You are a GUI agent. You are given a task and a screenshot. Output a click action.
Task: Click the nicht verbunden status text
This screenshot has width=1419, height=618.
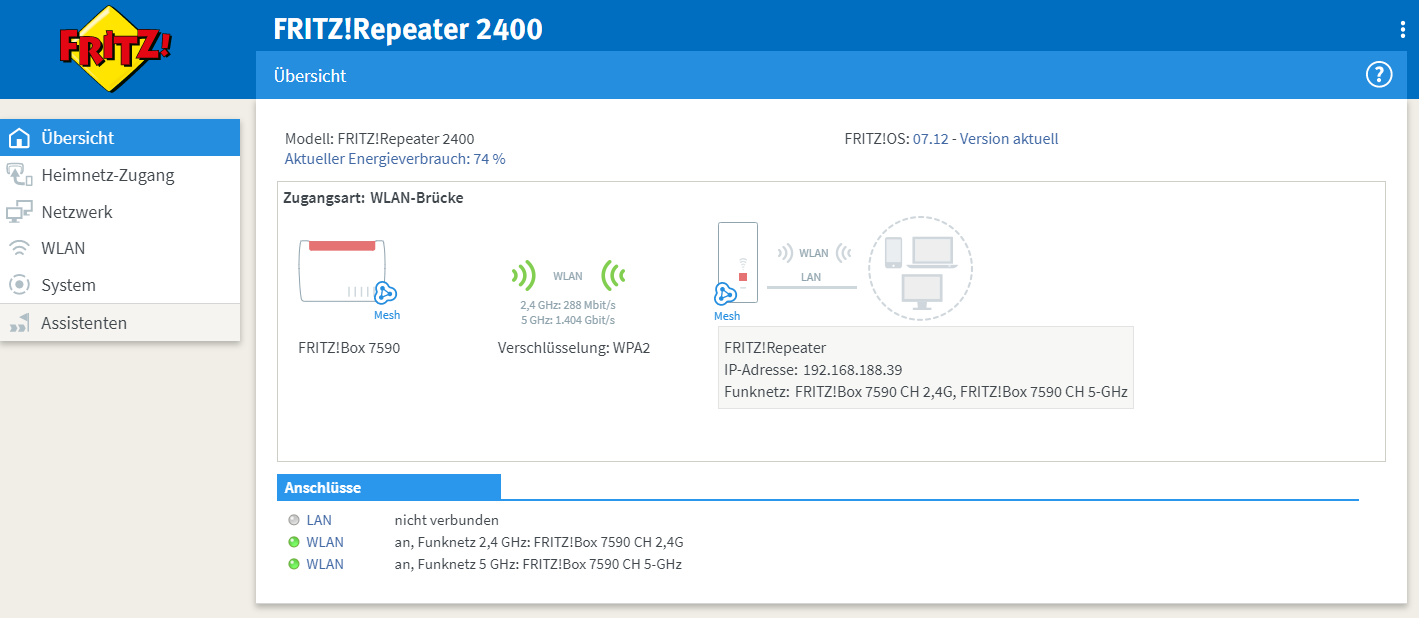click(446, 520)
